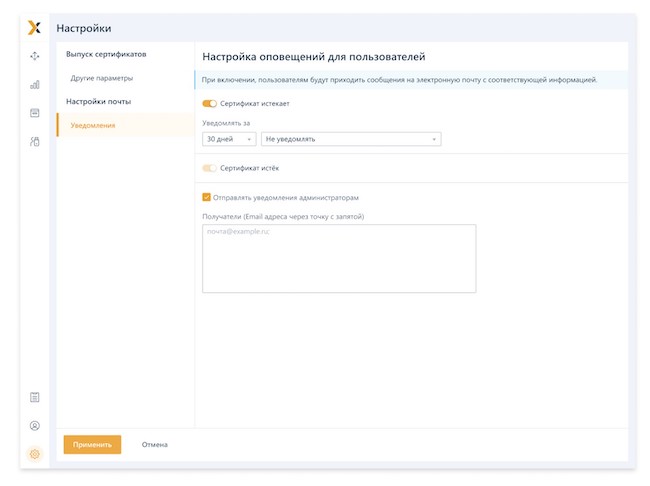Screen dimensions: 650x486
Task: Open the four-arrow move icon in sidebar
Action: (x=35, y=57)
